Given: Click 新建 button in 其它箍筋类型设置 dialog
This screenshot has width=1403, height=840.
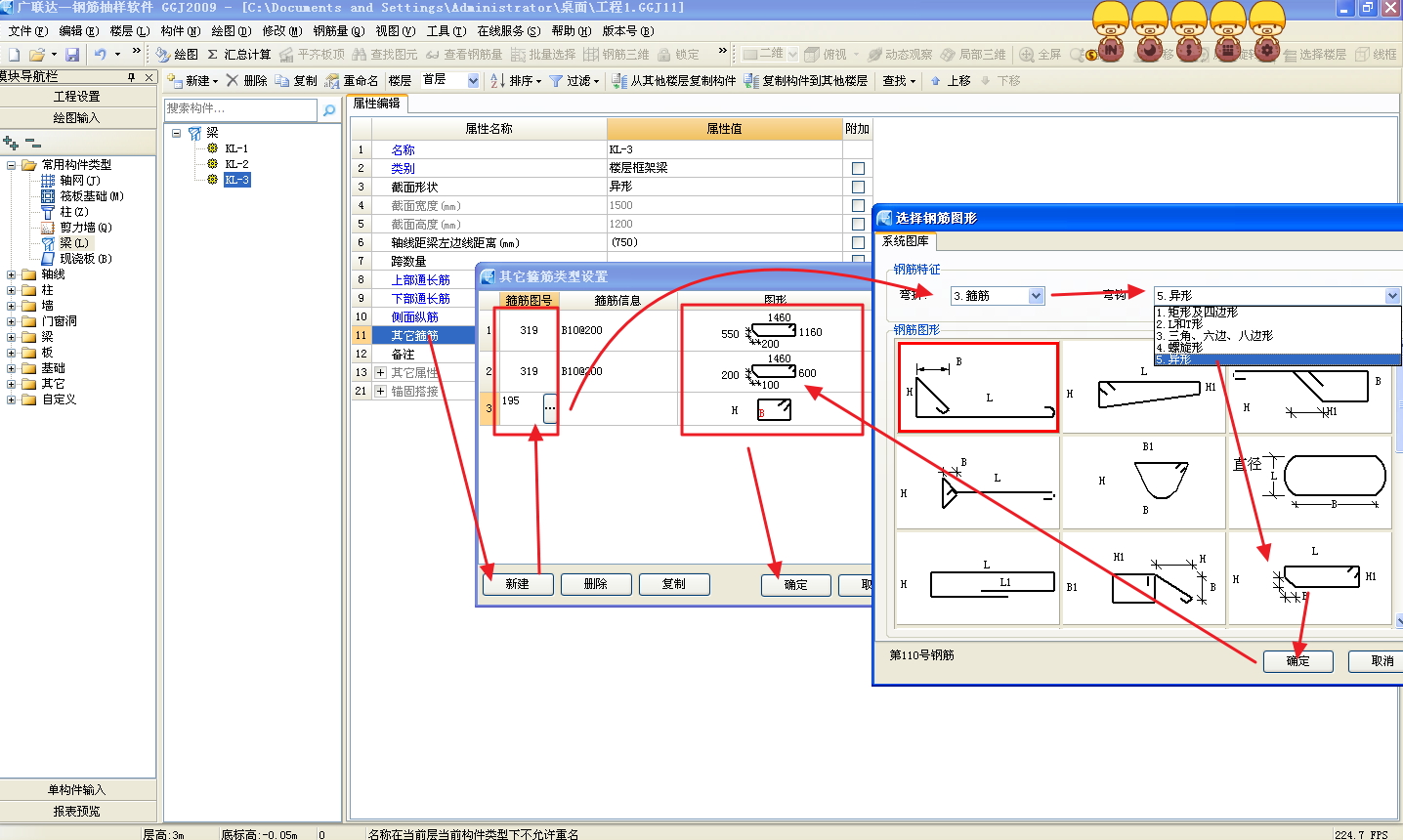Looking at the screenshot, I should pyautogui.click(x=518, y=584).
